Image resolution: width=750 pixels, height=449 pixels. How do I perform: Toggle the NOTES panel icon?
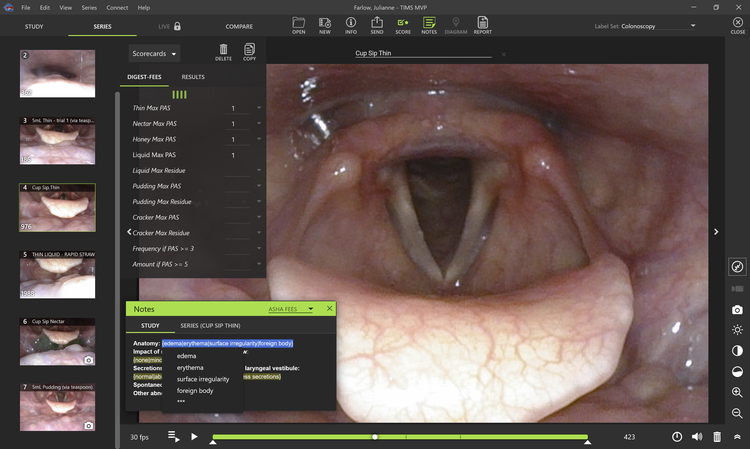click(429, 25)
